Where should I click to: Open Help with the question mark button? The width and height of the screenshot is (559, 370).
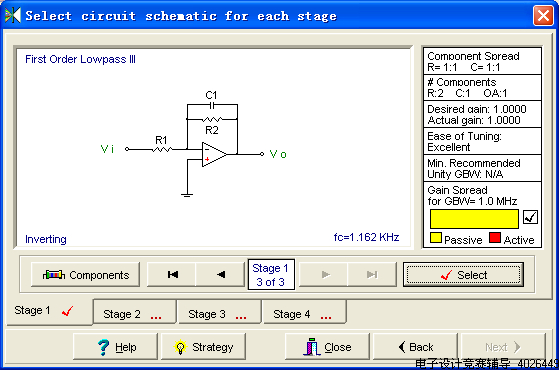(115, 346)
